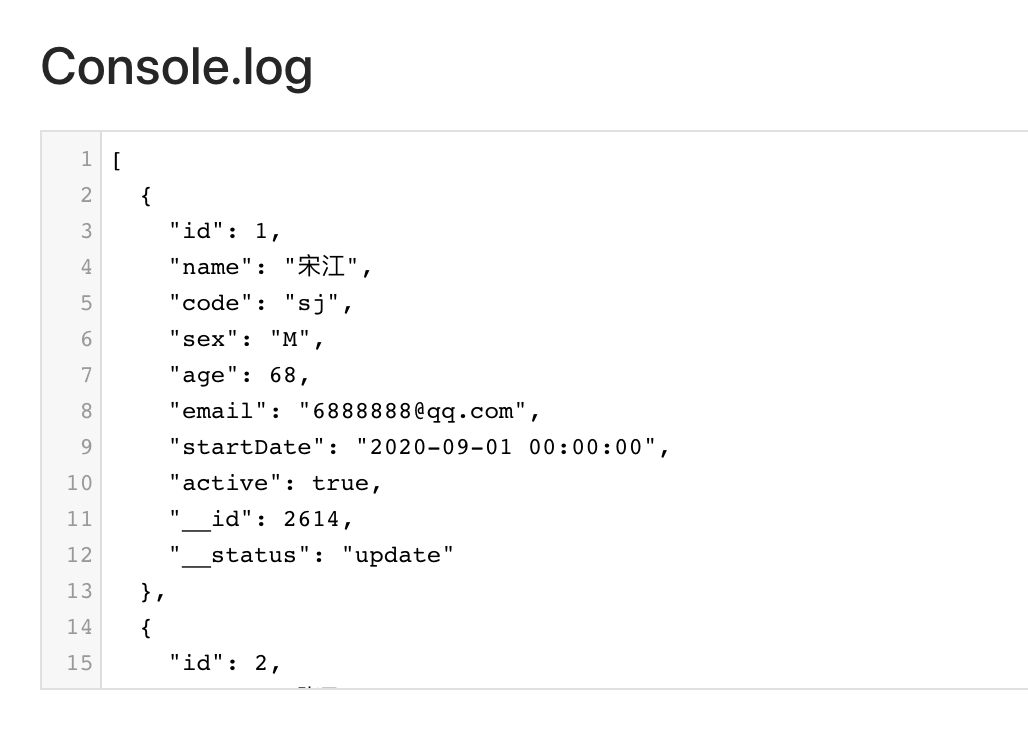This screenshot has width=1028, height=742.
Task: Click line number 9 in the gutter
Action: pyautogui.click(x=86, y=447)
